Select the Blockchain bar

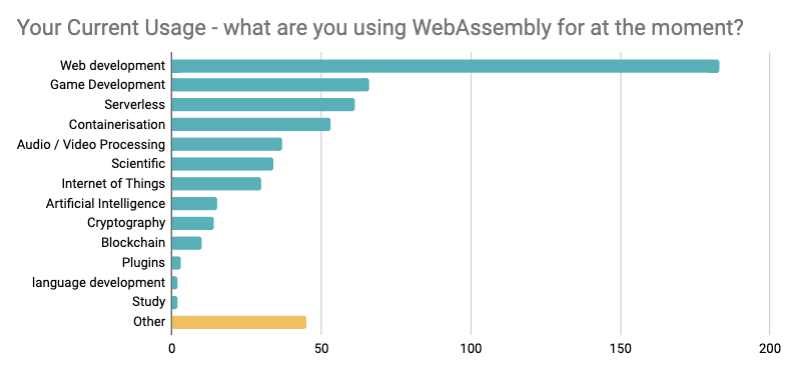coord(186,243)
